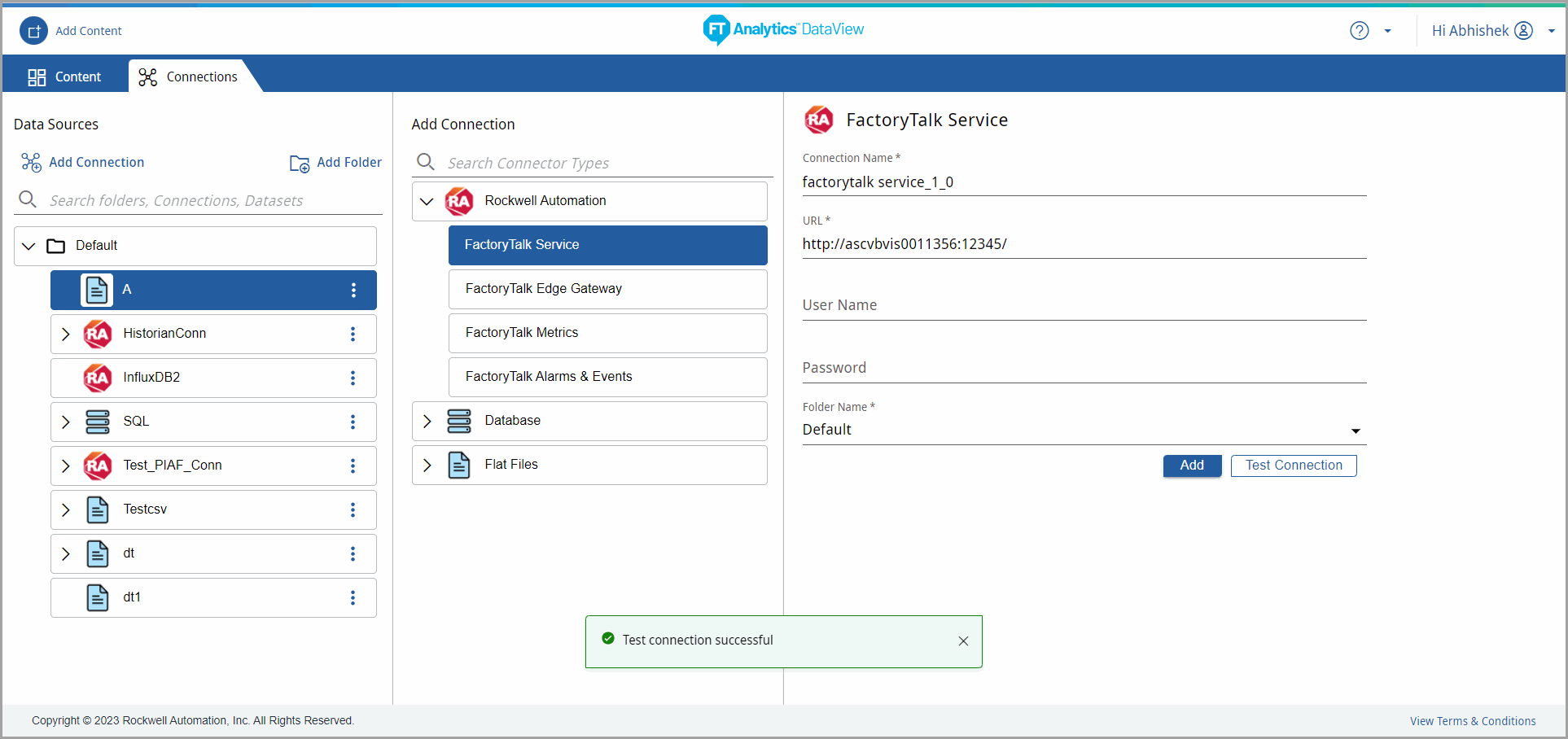Screen dimensions: 1568x739
Task: Click the Add Connection node icon
Action: coord(31,163)
